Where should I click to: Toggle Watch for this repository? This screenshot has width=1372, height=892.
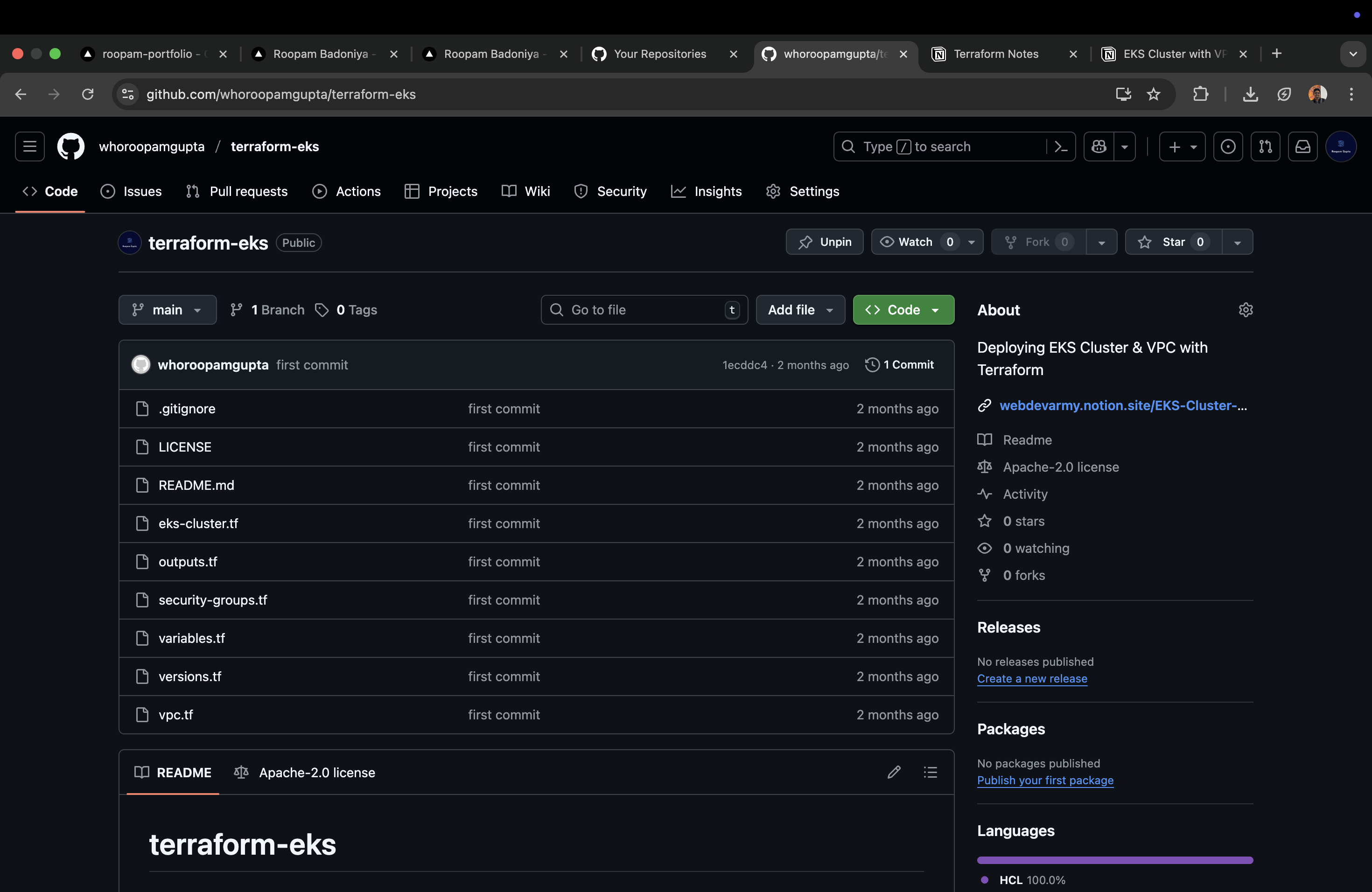coord(916,242)
